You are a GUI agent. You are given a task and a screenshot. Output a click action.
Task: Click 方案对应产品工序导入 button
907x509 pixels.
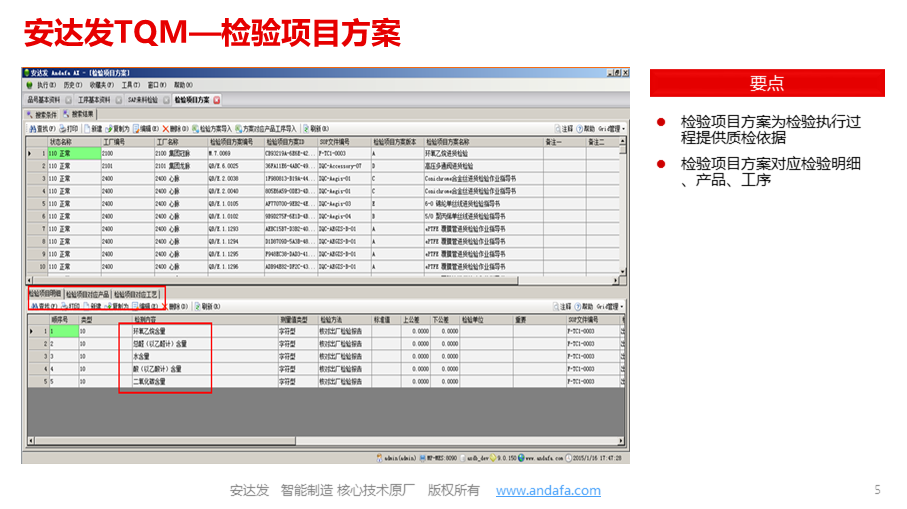[x=266, y=128]
